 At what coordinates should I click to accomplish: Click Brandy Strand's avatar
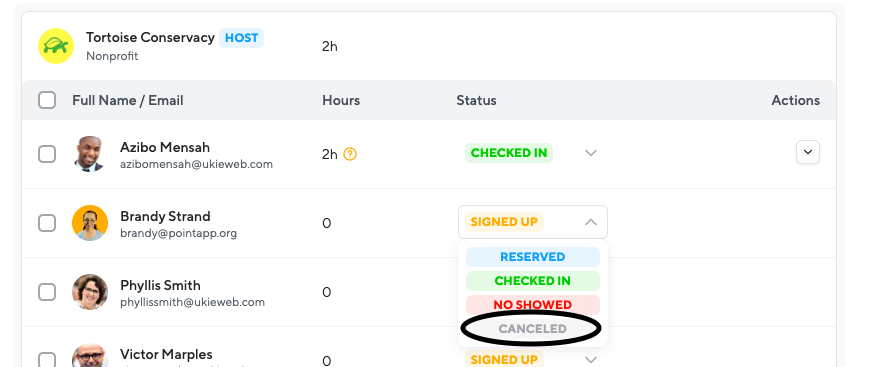[x=90, y=223]
